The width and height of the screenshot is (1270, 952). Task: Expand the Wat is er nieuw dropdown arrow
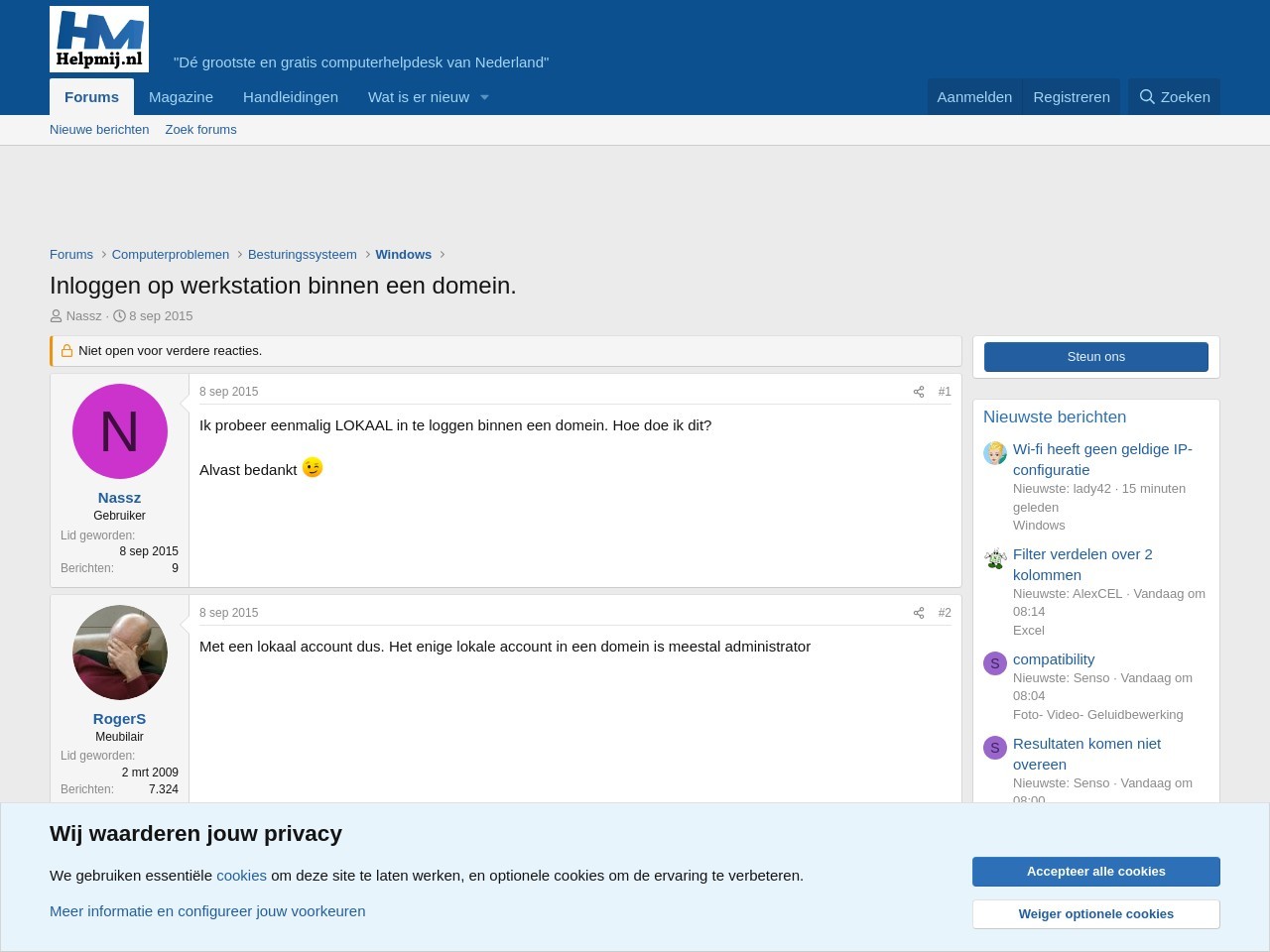(x=484, y=97)
